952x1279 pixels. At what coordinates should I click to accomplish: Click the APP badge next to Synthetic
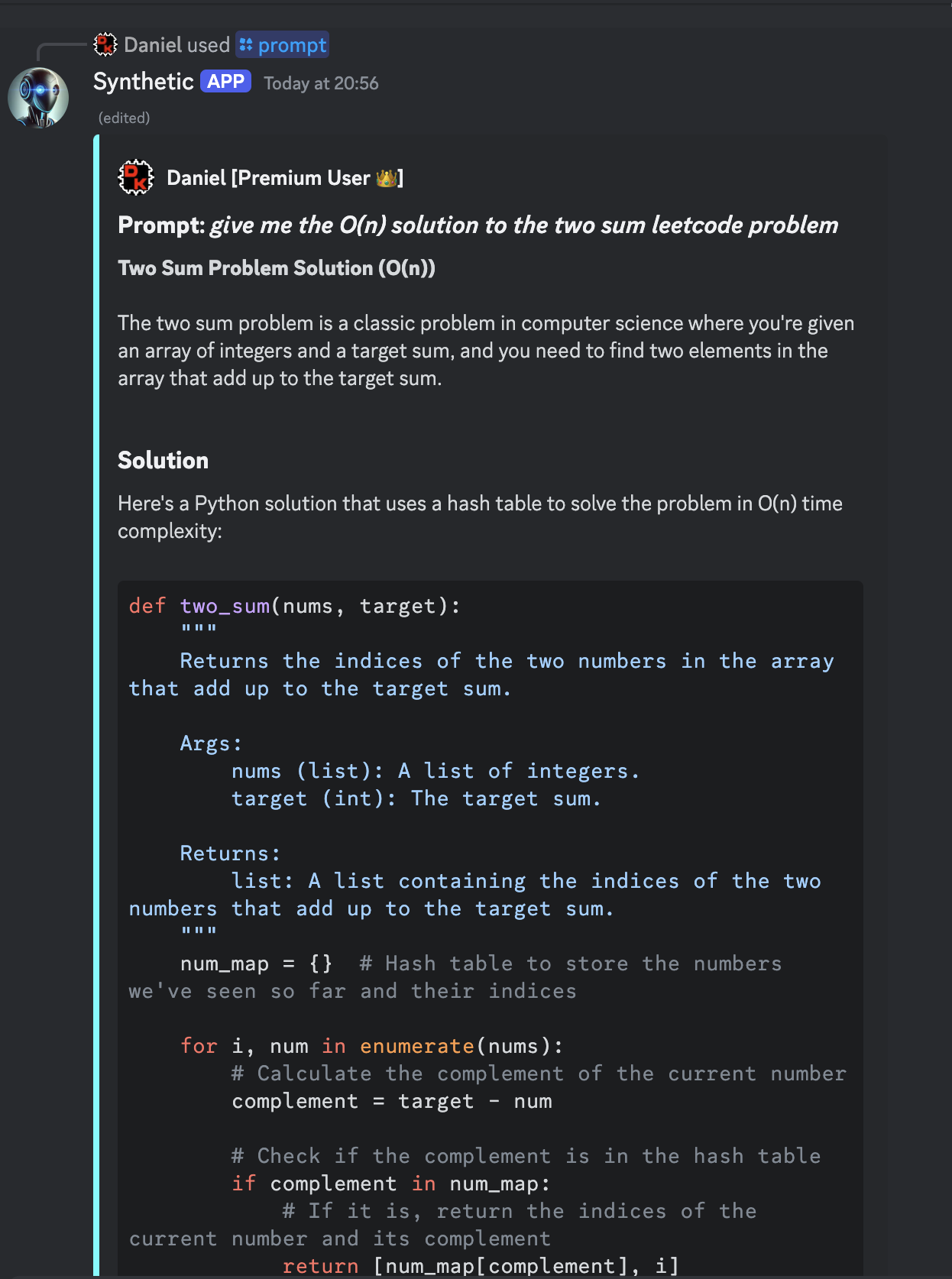pyautogui.click(x=226, y=82)
